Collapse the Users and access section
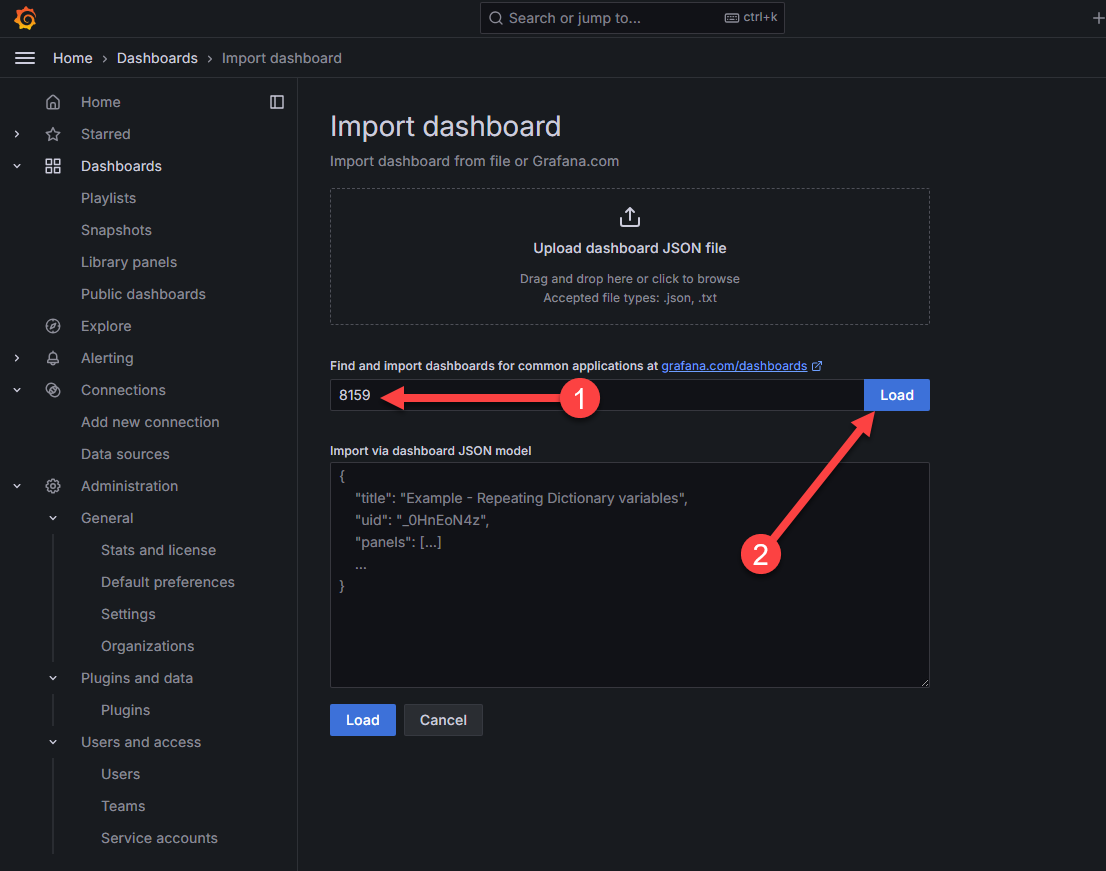 (x=53, y=742)
